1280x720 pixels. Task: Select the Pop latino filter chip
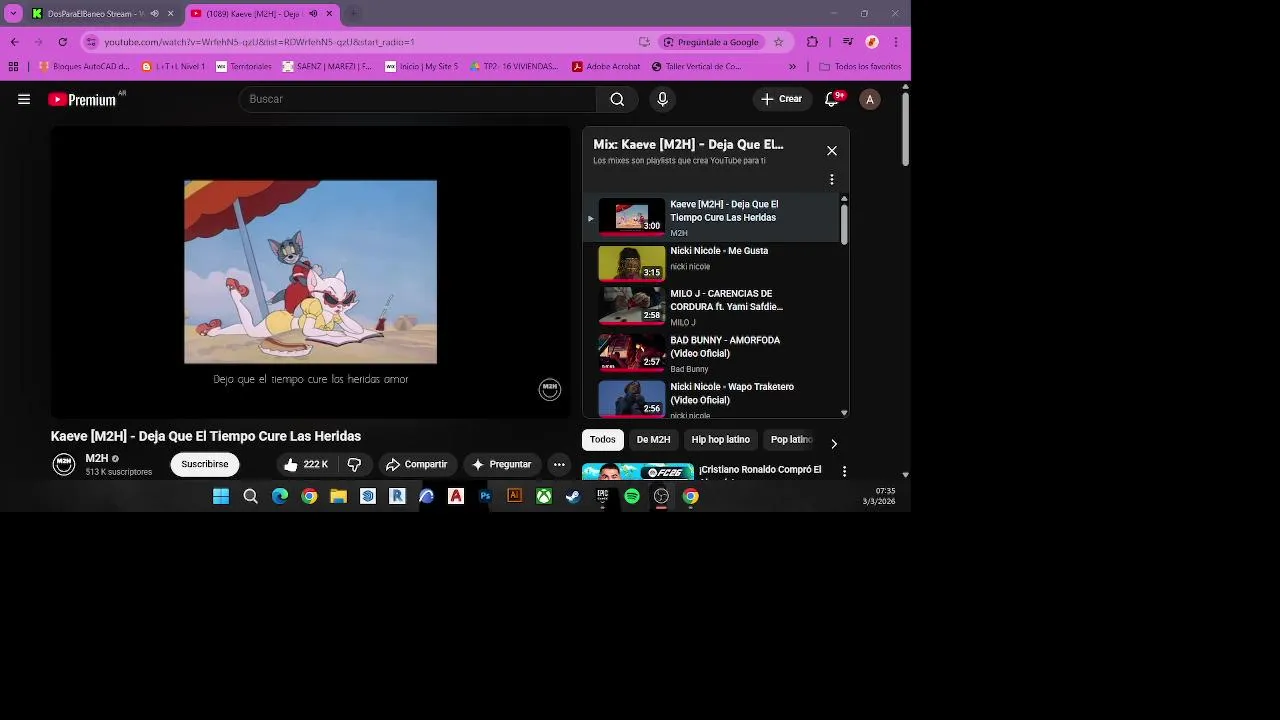[790, 440]
